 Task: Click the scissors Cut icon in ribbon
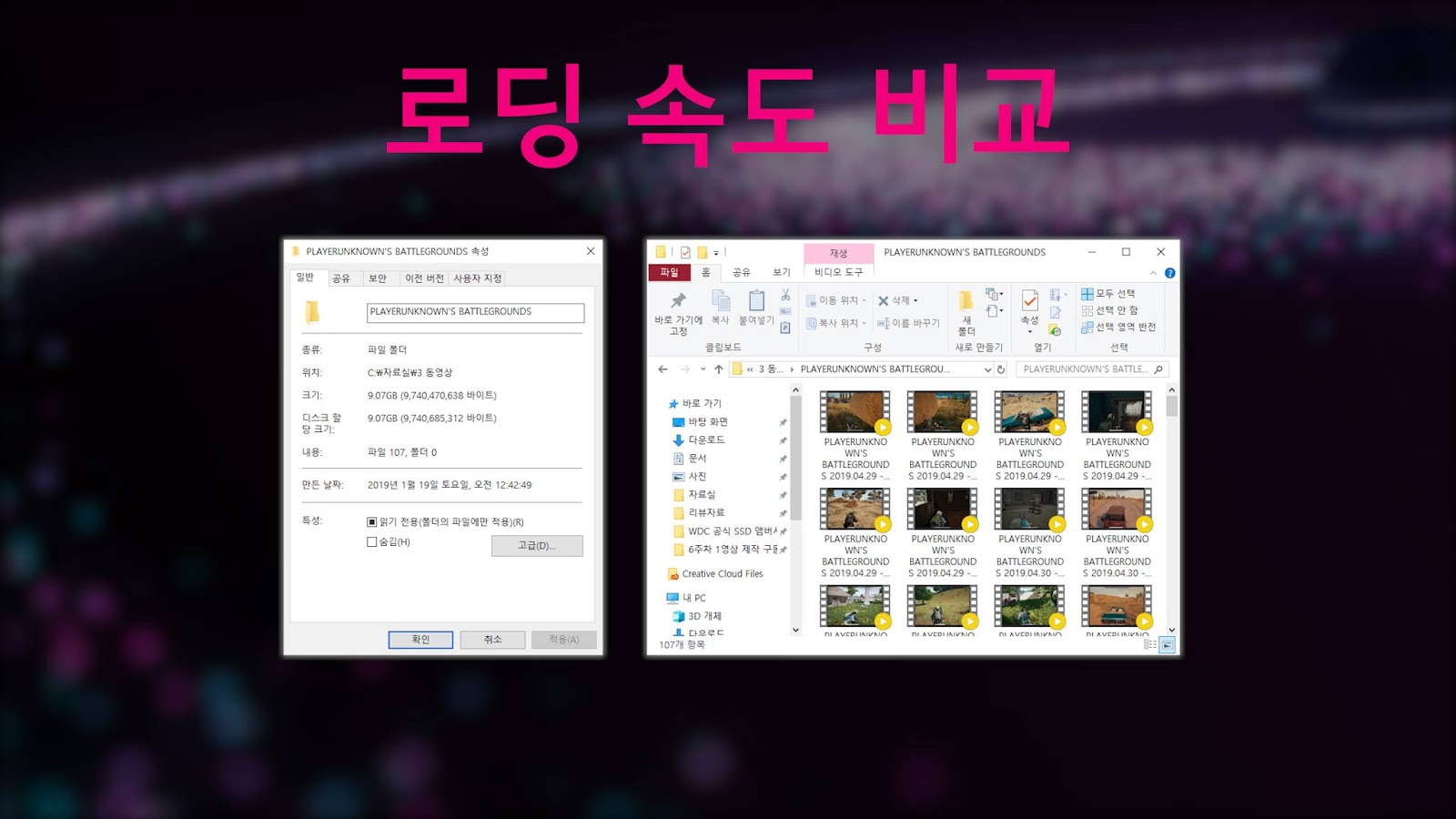coord(785,295)
